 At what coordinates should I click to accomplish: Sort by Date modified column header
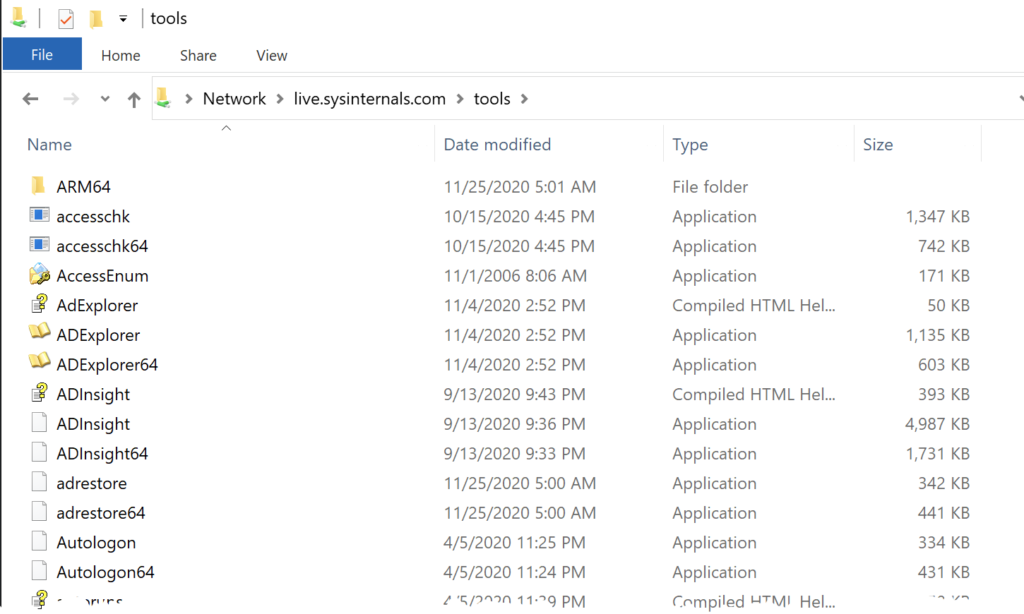(497, 145)
